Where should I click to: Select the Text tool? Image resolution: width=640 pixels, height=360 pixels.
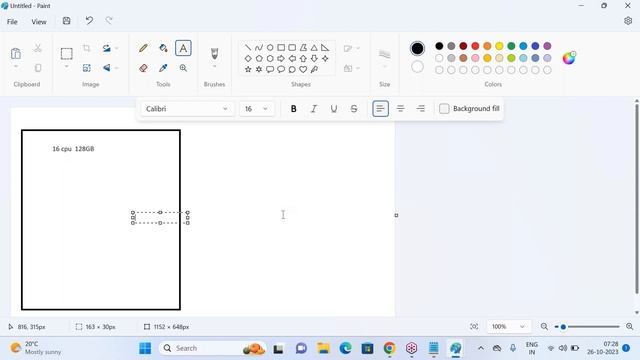(x=183, y=48)
